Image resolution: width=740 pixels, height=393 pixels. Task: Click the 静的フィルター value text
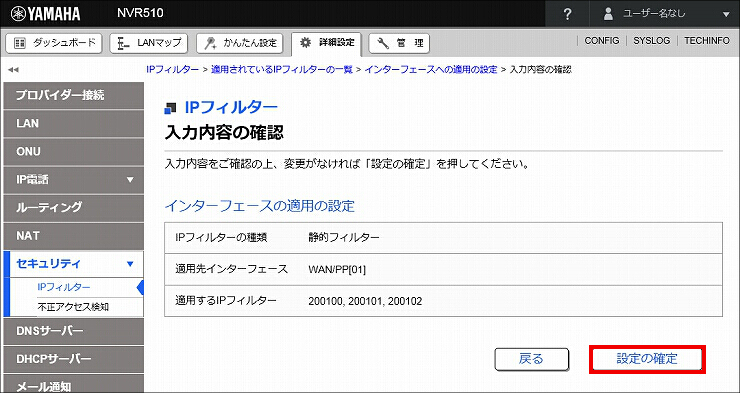[x=344, y=238]
